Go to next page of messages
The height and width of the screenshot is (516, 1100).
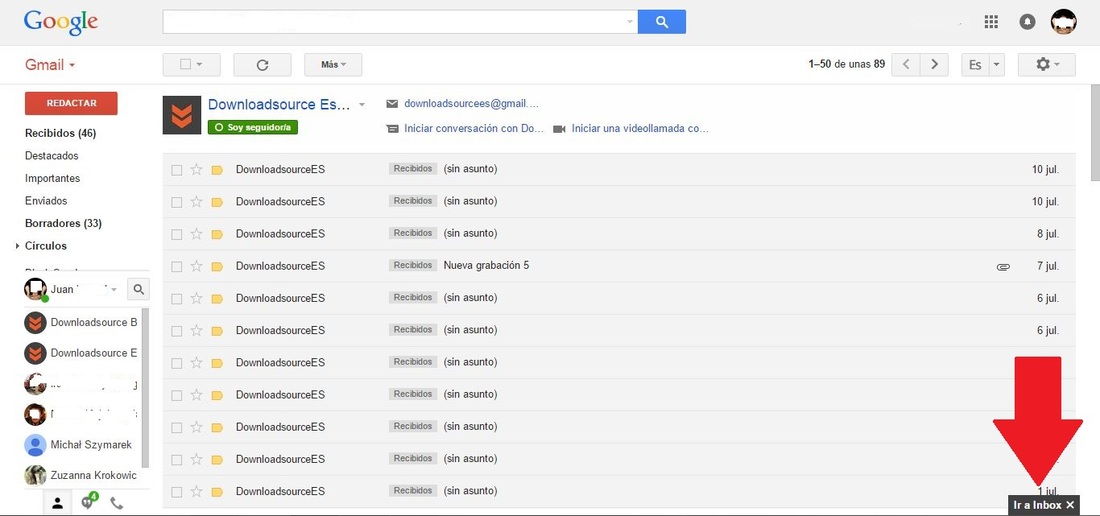pyautogui.click(x=934, y=64)
